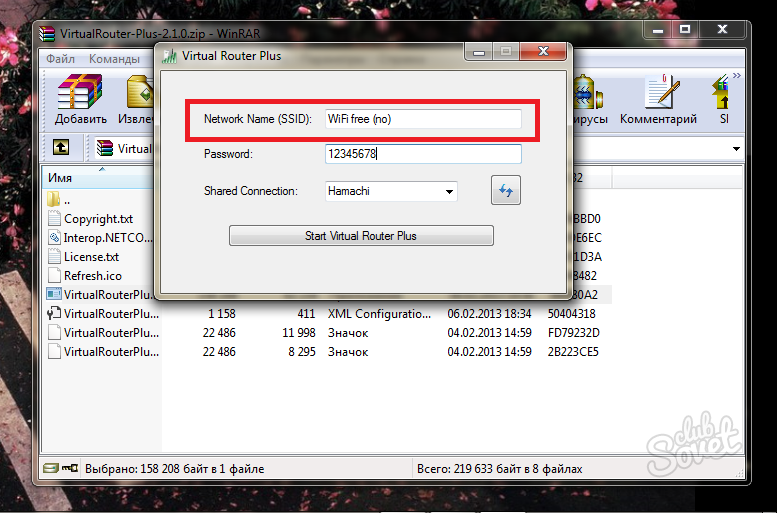Select the Refresh.ico file
This screenshot has width=777, height=513.
[92, 276]
